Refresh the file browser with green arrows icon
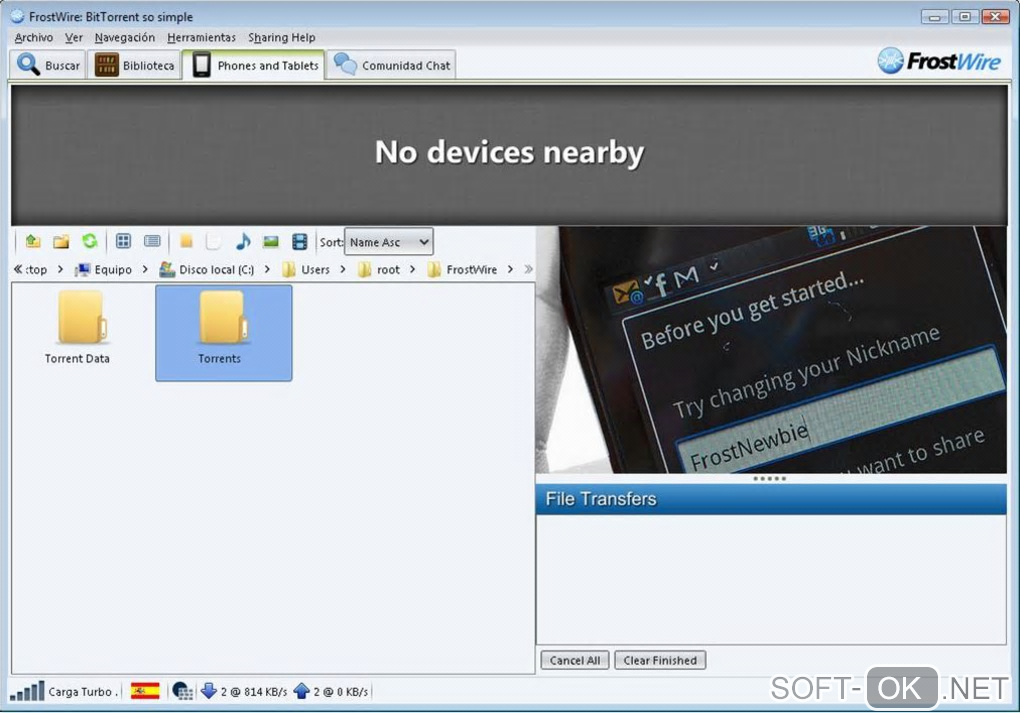The width and height of the screenshot is (1020, 713). [x=90, y=241]
